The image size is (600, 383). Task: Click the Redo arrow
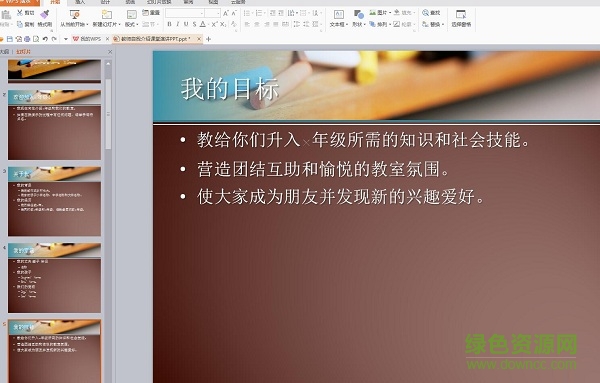tap(54, 39)
